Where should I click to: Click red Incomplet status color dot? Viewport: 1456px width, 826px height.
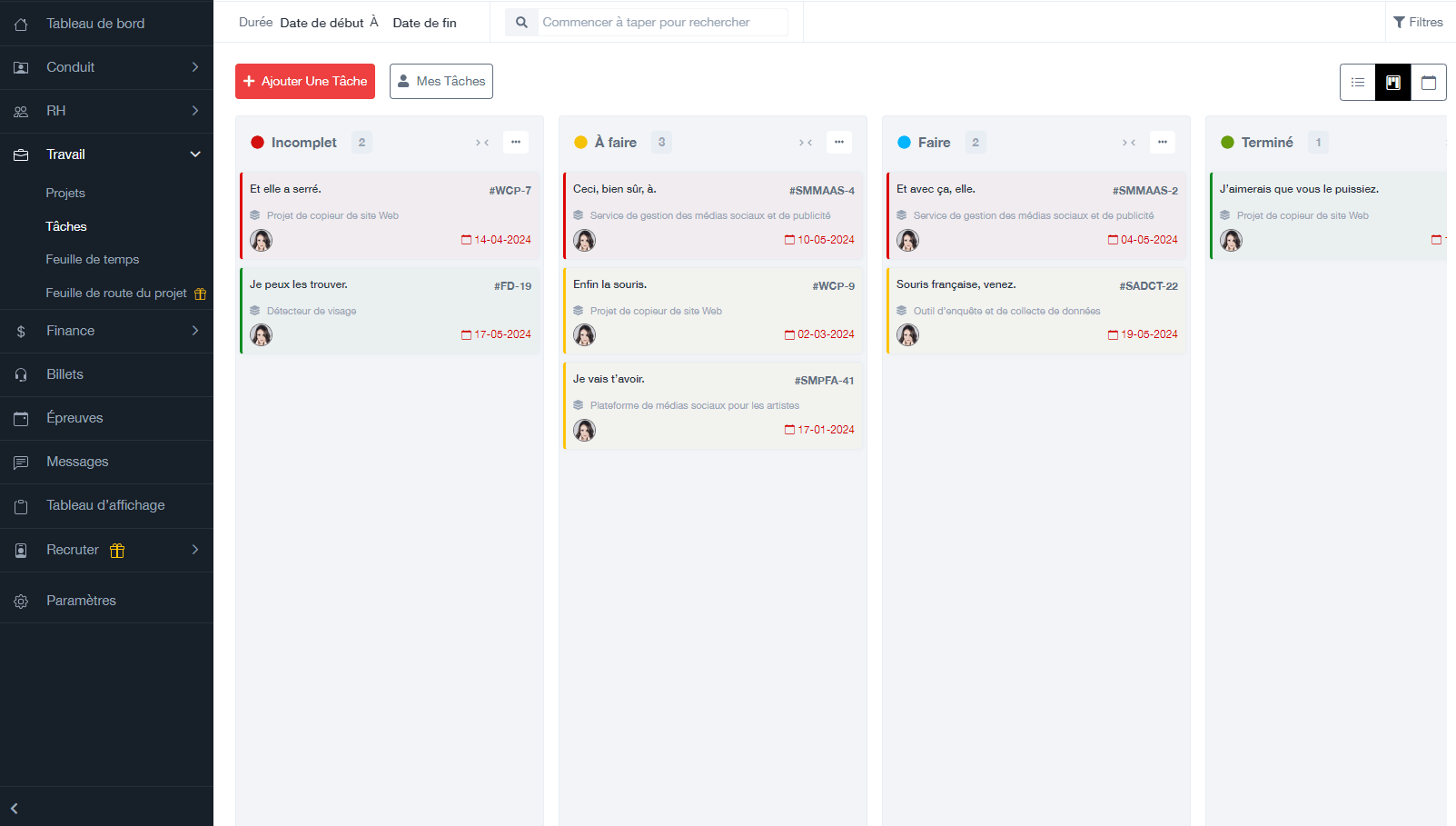pyautogui.click(x=258, y=143)
